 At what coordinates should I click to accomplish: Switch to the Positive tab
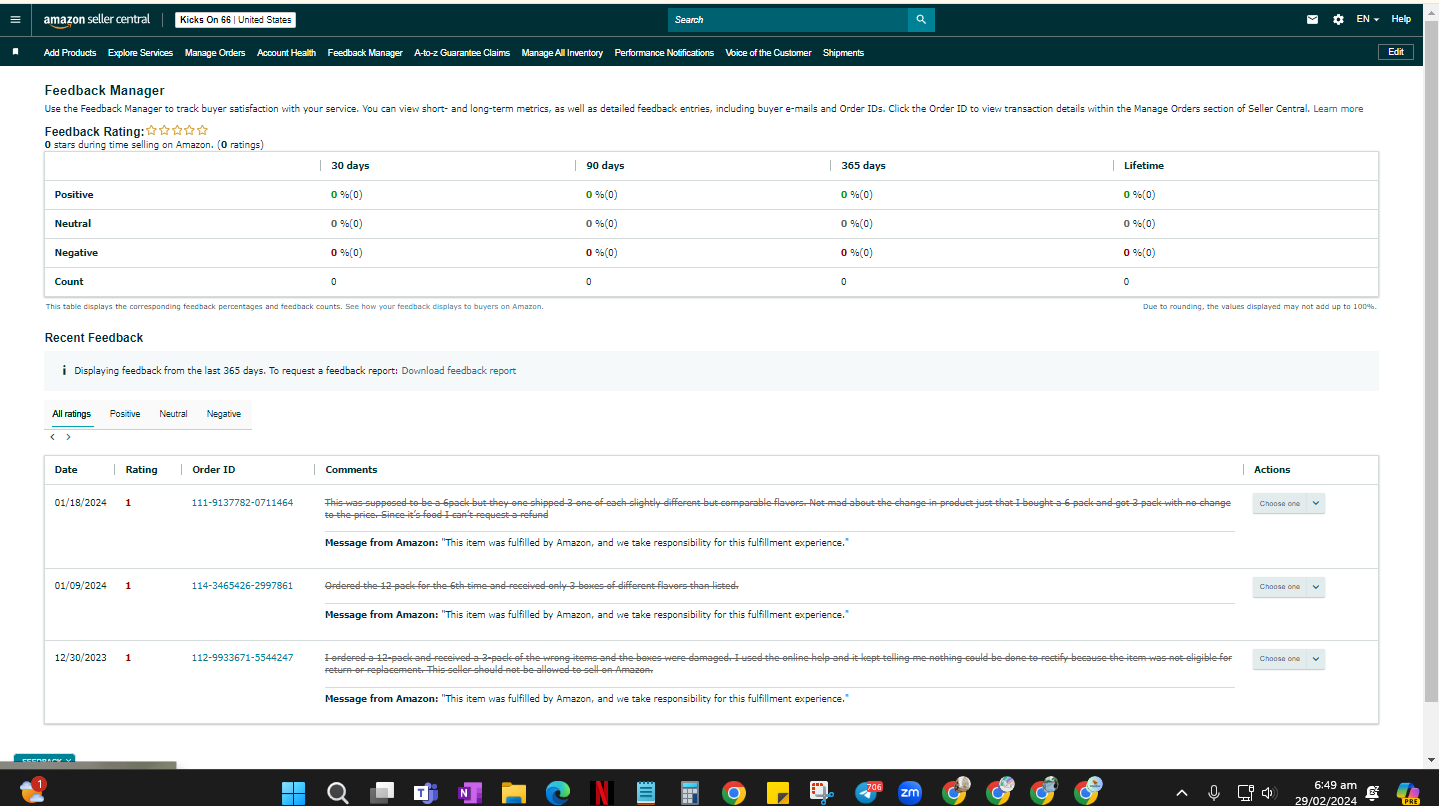point(125,414)
